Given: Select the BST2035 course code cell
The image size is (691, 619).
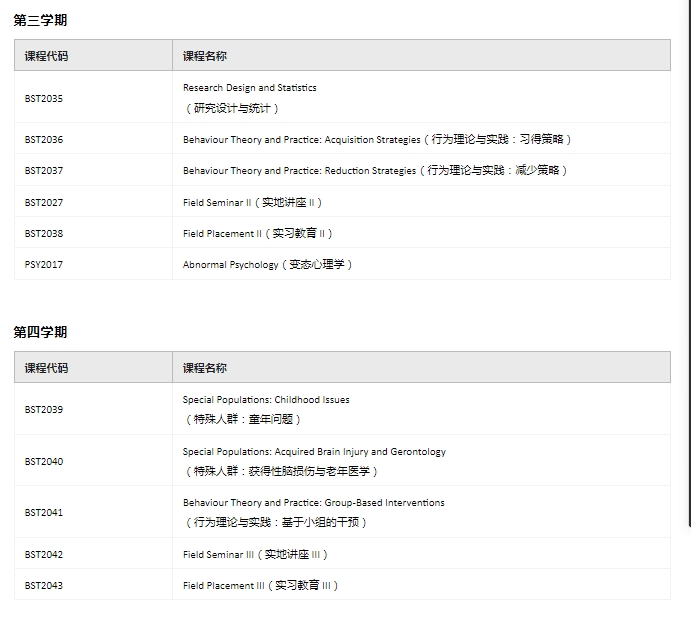Looking at the screenshot, I should (x=44, y=98).
